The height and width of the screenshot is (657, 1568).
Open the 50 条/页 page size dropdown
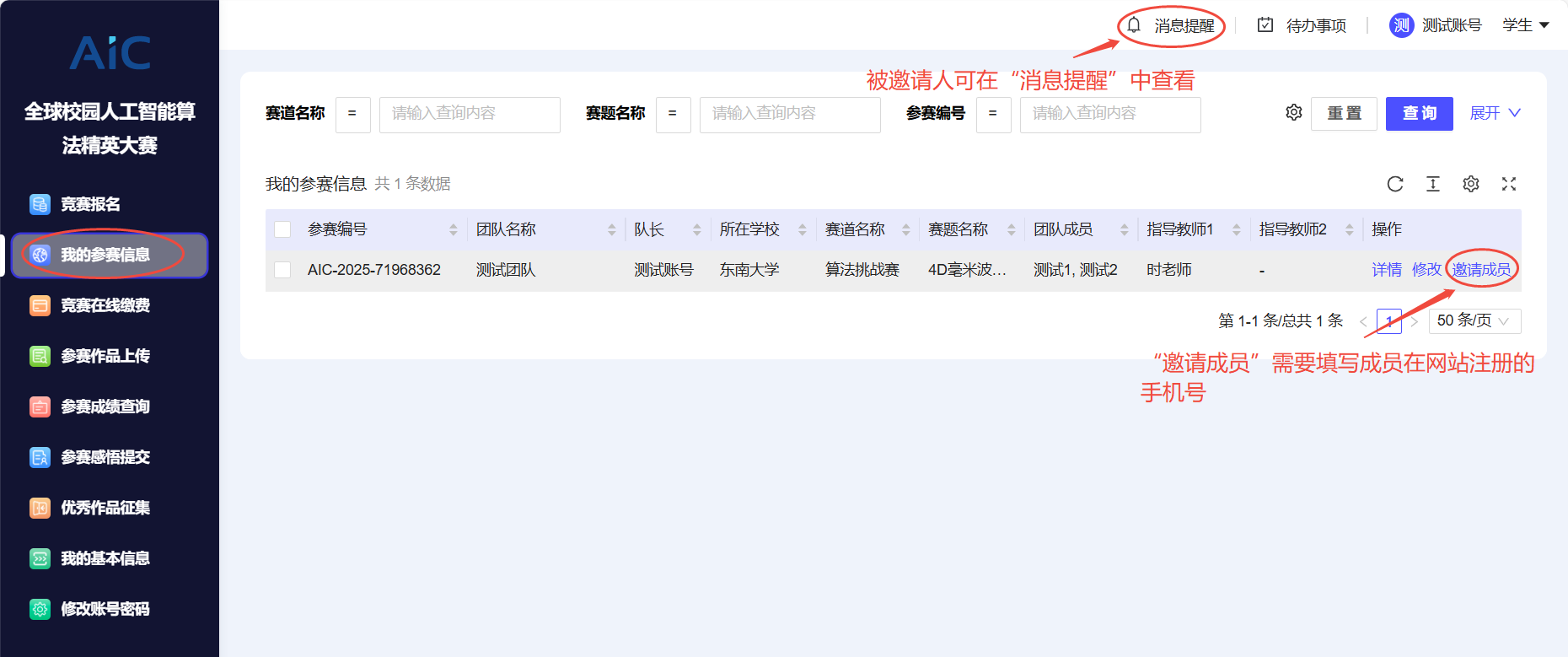coord(1474,320)
